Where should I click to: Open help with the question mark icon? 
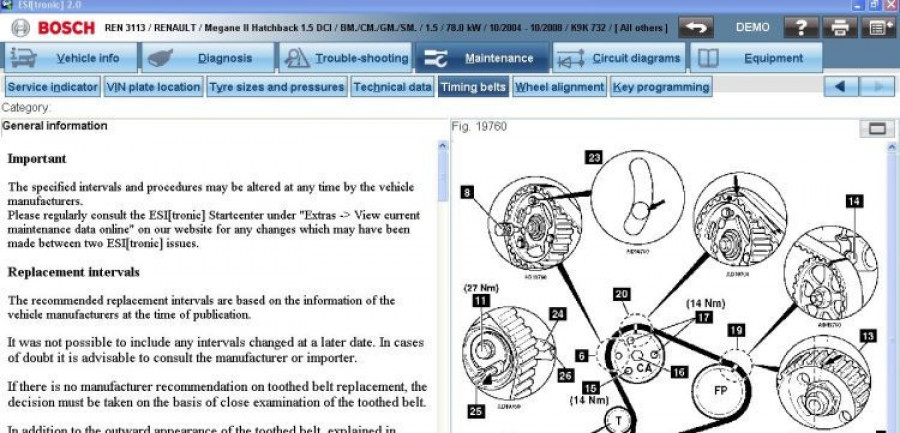coord(801,28)
